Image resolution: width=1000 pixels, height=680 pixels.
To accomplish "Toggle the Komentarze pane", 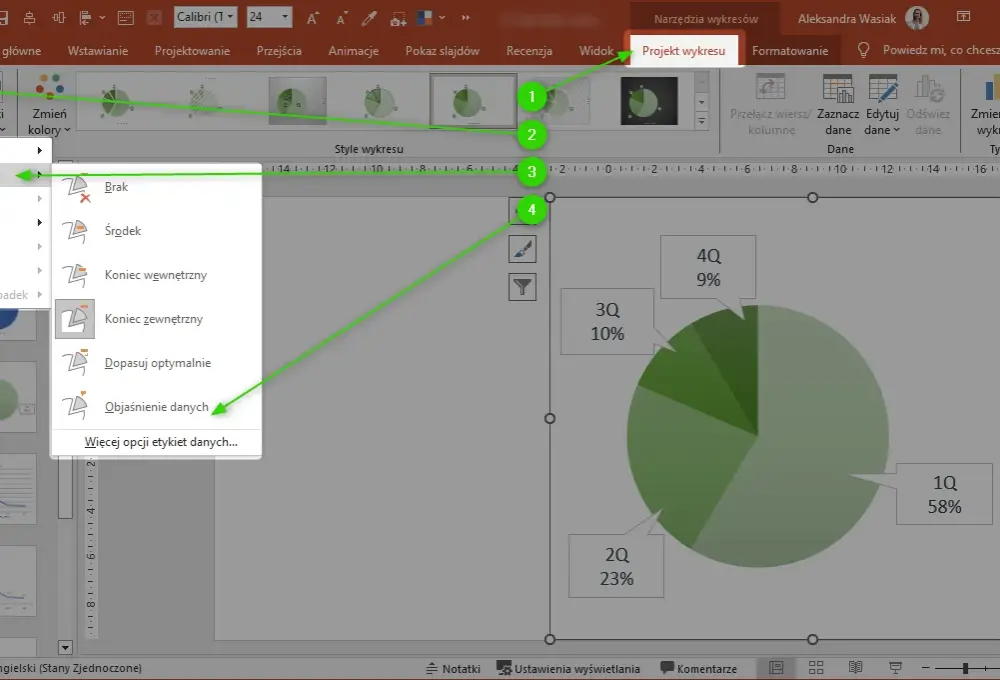I will (x=699, y=669).
